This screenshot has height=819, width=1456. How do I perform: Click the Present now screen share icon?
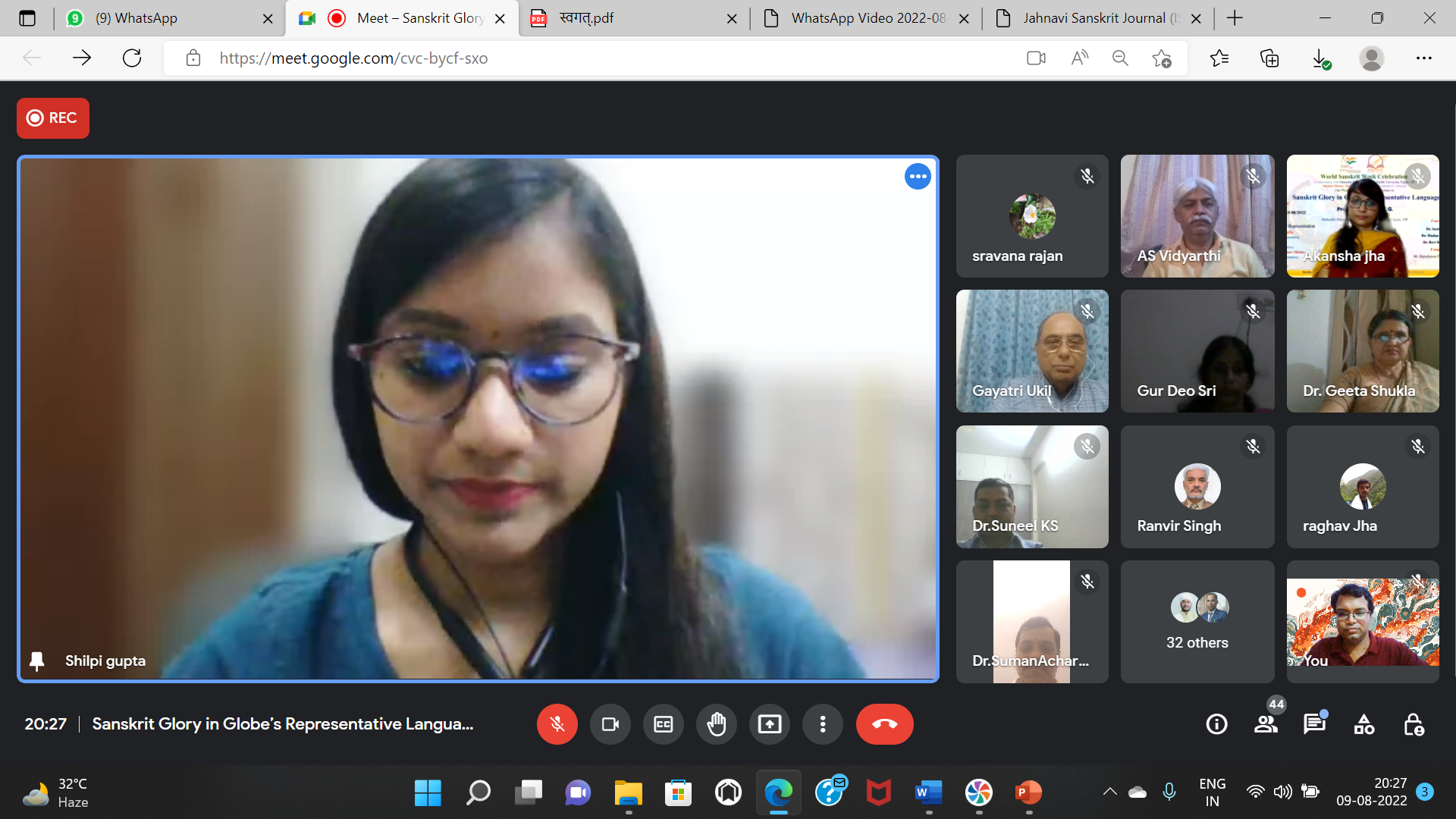[769, 724]
